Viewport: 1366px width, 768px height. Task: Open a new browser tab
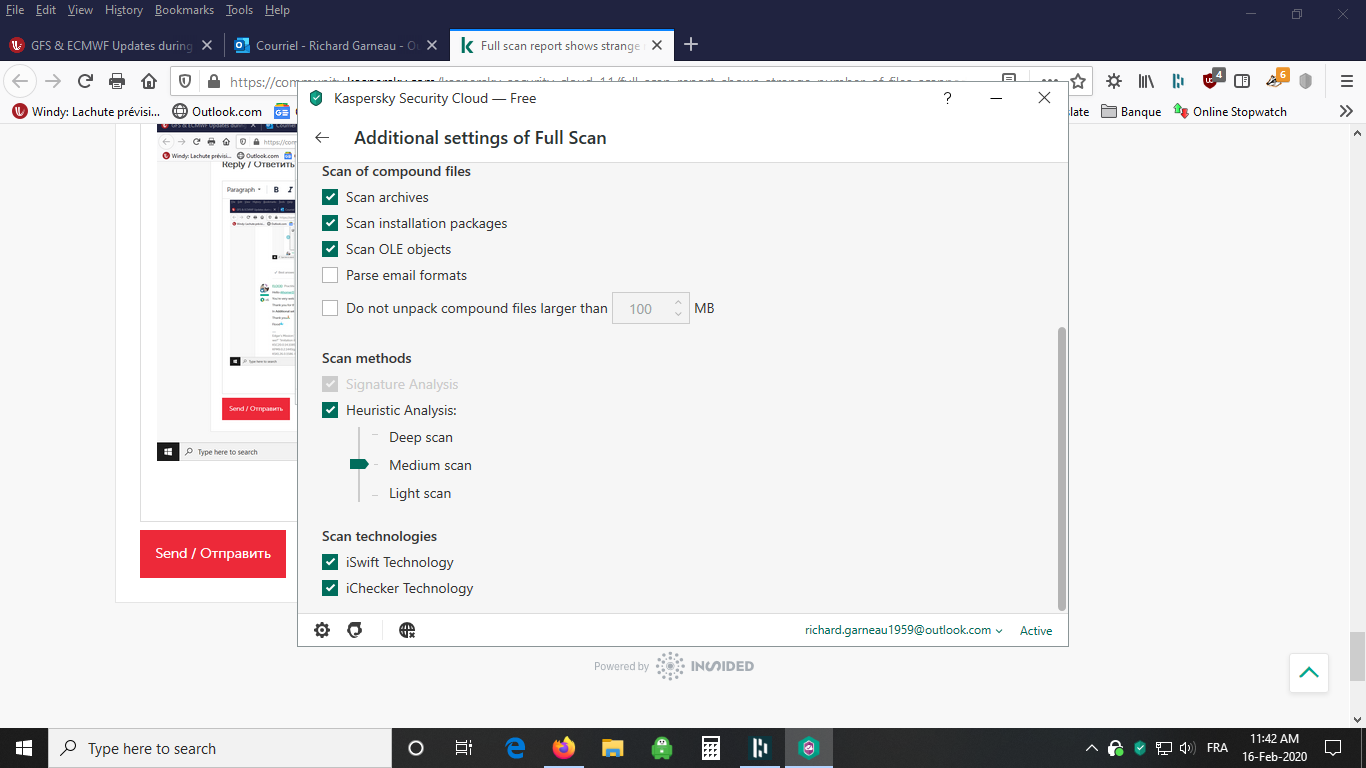690,44
